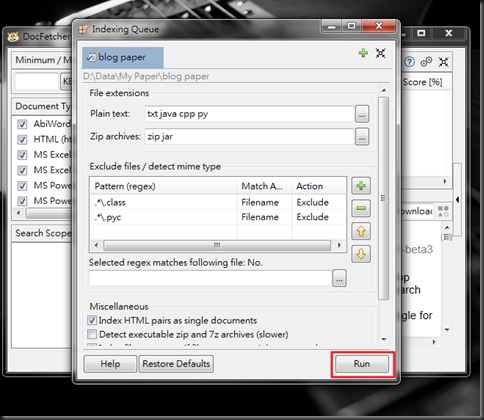Click preview pane scroll down arrow in DocFetcher
Image resolution: width=484 pixels, height=420 pixels.
tap(447, 330)
